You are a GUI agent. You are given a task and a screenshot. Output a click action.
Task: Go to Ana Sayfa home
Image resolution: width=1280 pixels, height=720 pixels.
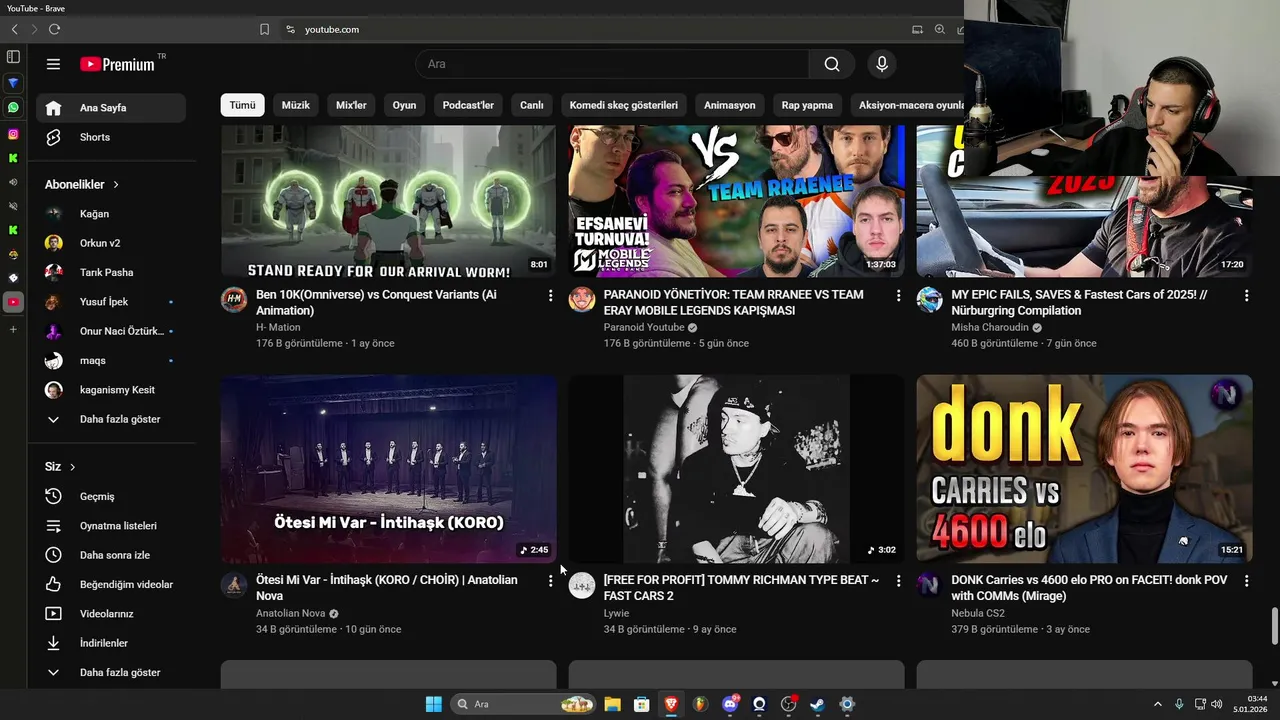pos(110,108)
